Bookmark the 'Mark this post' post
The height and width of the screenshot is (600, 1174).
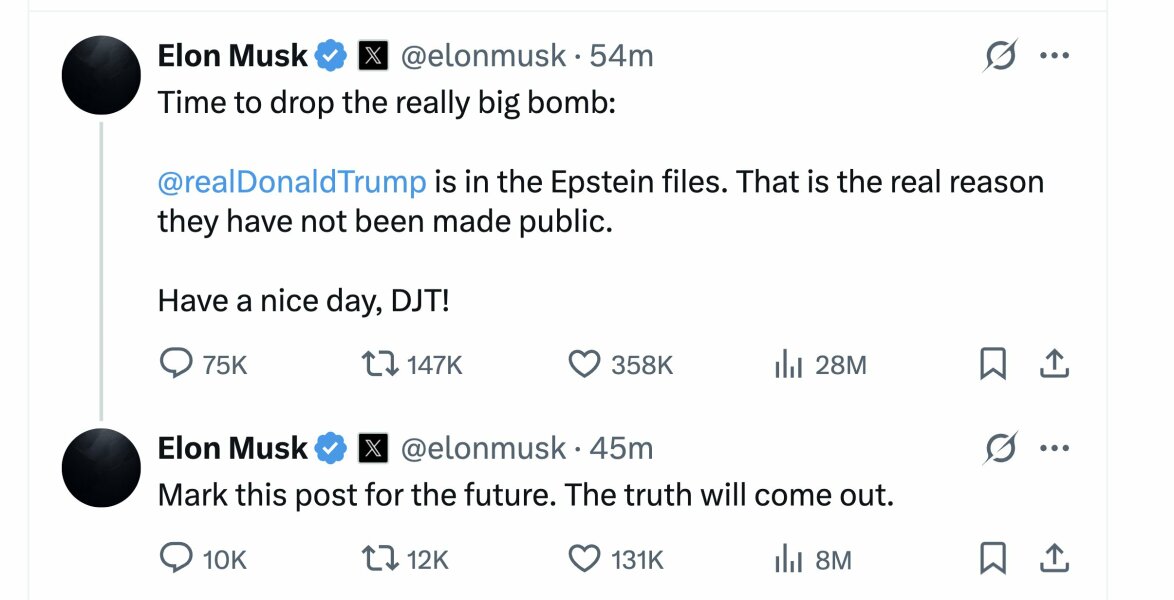point(992,559)
